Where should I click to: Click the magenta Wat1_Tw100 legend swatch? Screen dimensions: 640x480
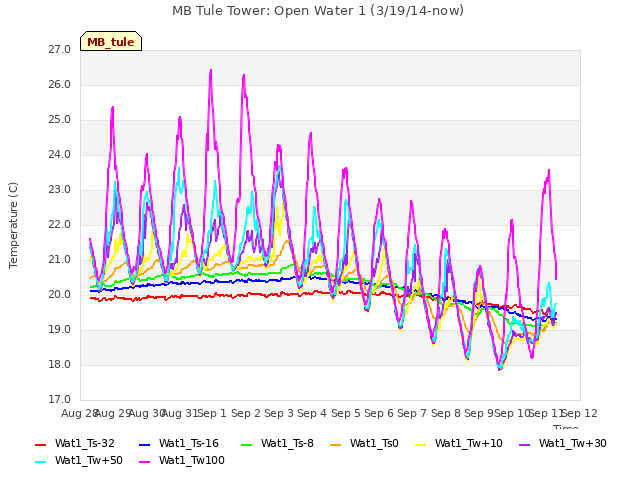pyautogui.click(x=145, y=462)
